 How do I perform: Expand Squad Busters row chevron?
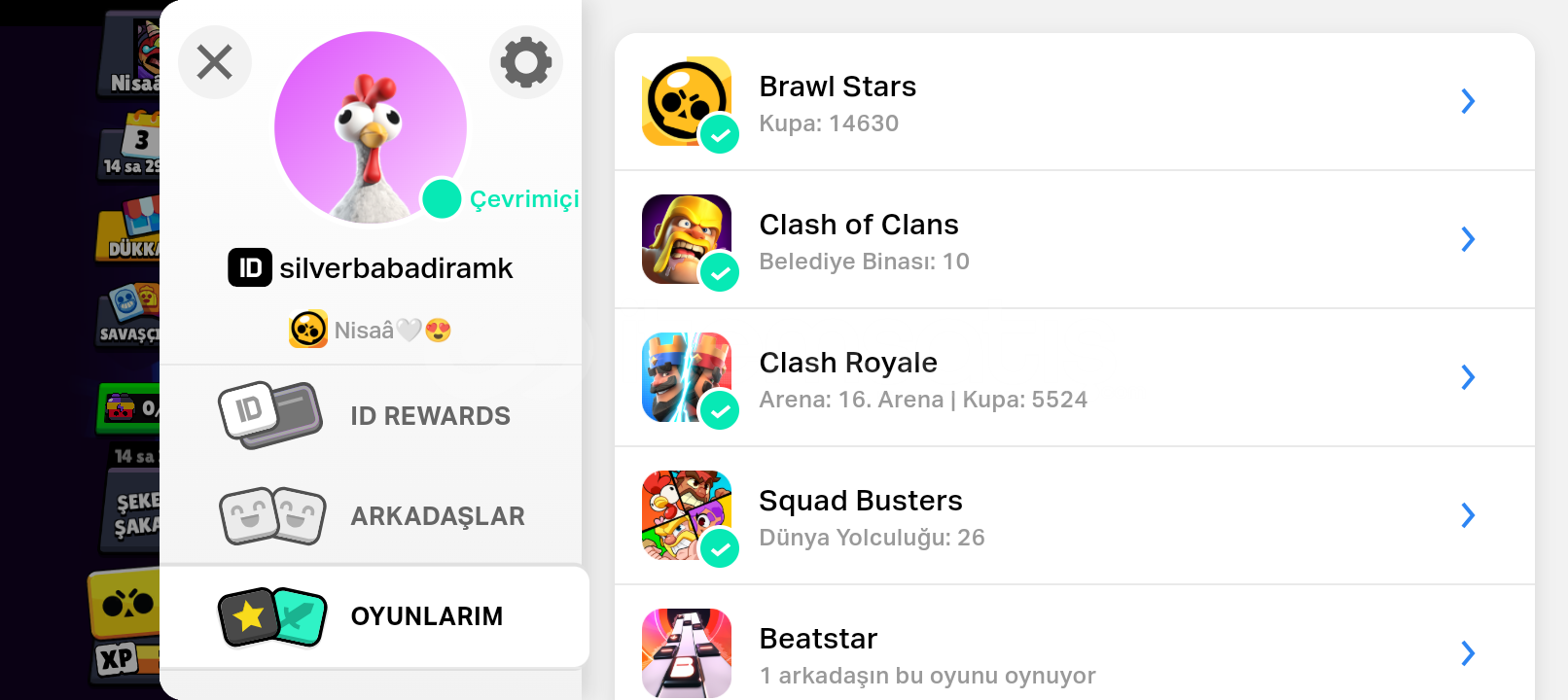[x=1469, y=515]
